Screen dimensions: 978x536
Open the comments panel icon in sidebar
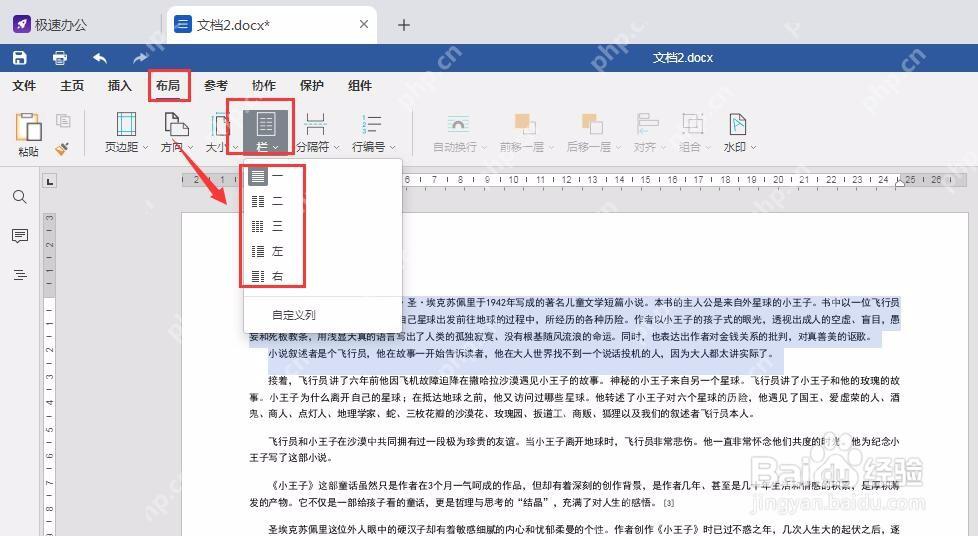tap(20, 236)
